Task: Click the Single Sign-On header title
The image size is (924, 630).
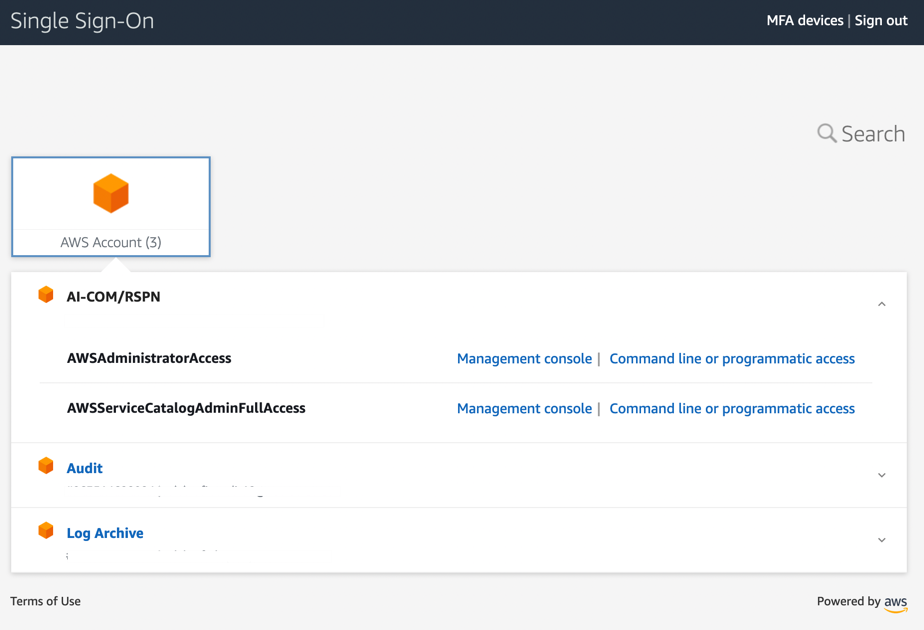Action: pos(82,20)
